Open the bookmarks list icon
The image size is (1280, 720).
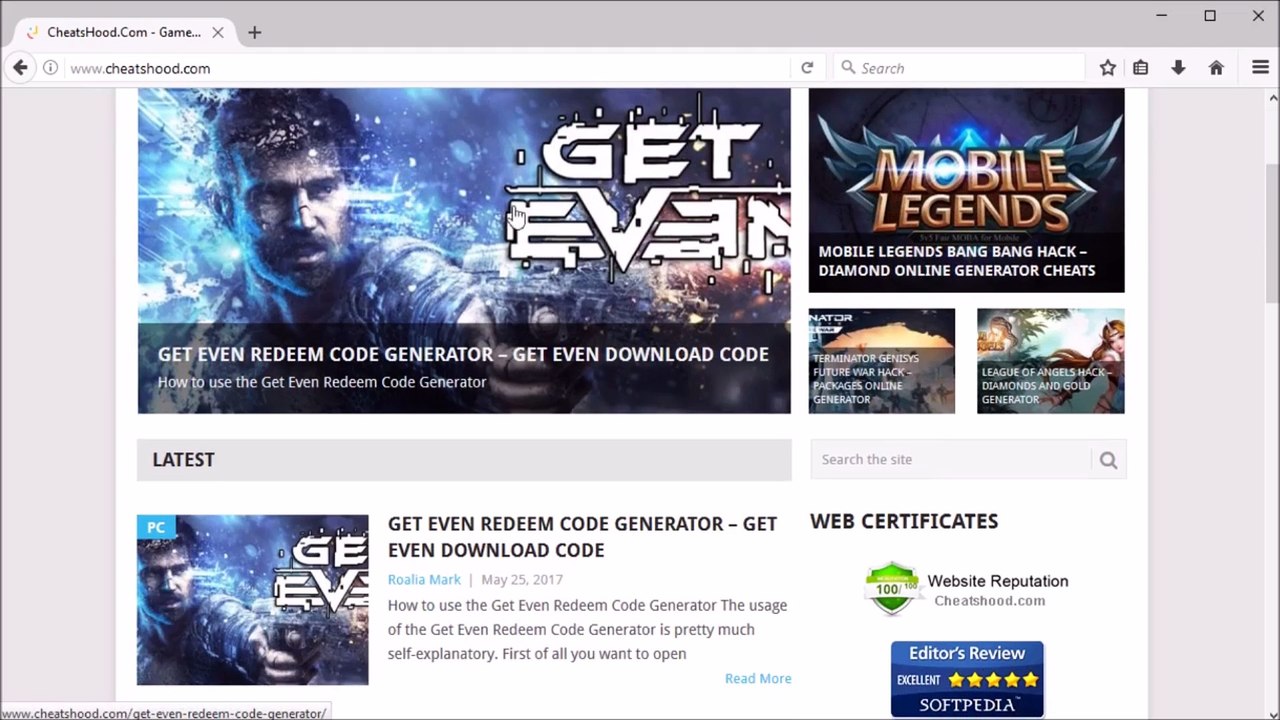pyautogui.click(x=1140, y=68)
